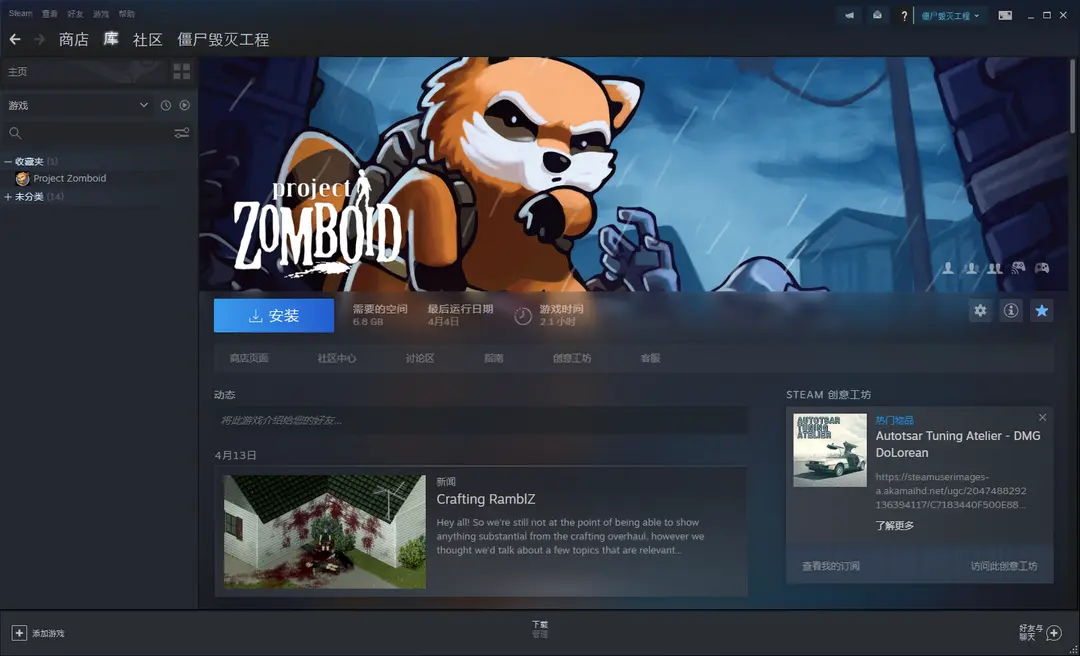Click 查看我的订阅 button
This screenshot has height=656, width=1080.
(831, 566)
